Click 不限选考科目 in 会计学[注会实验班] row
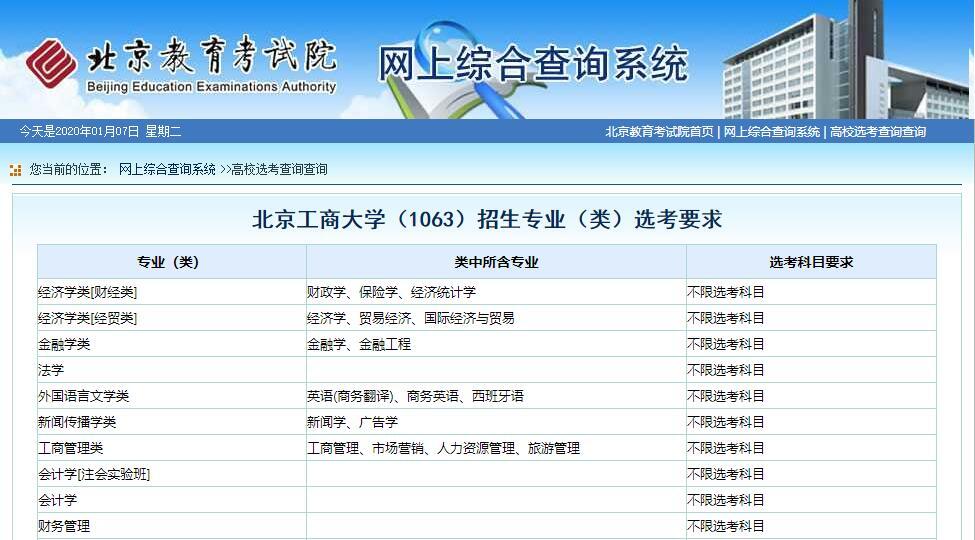The image size is (975, 540). pos(811,475)
